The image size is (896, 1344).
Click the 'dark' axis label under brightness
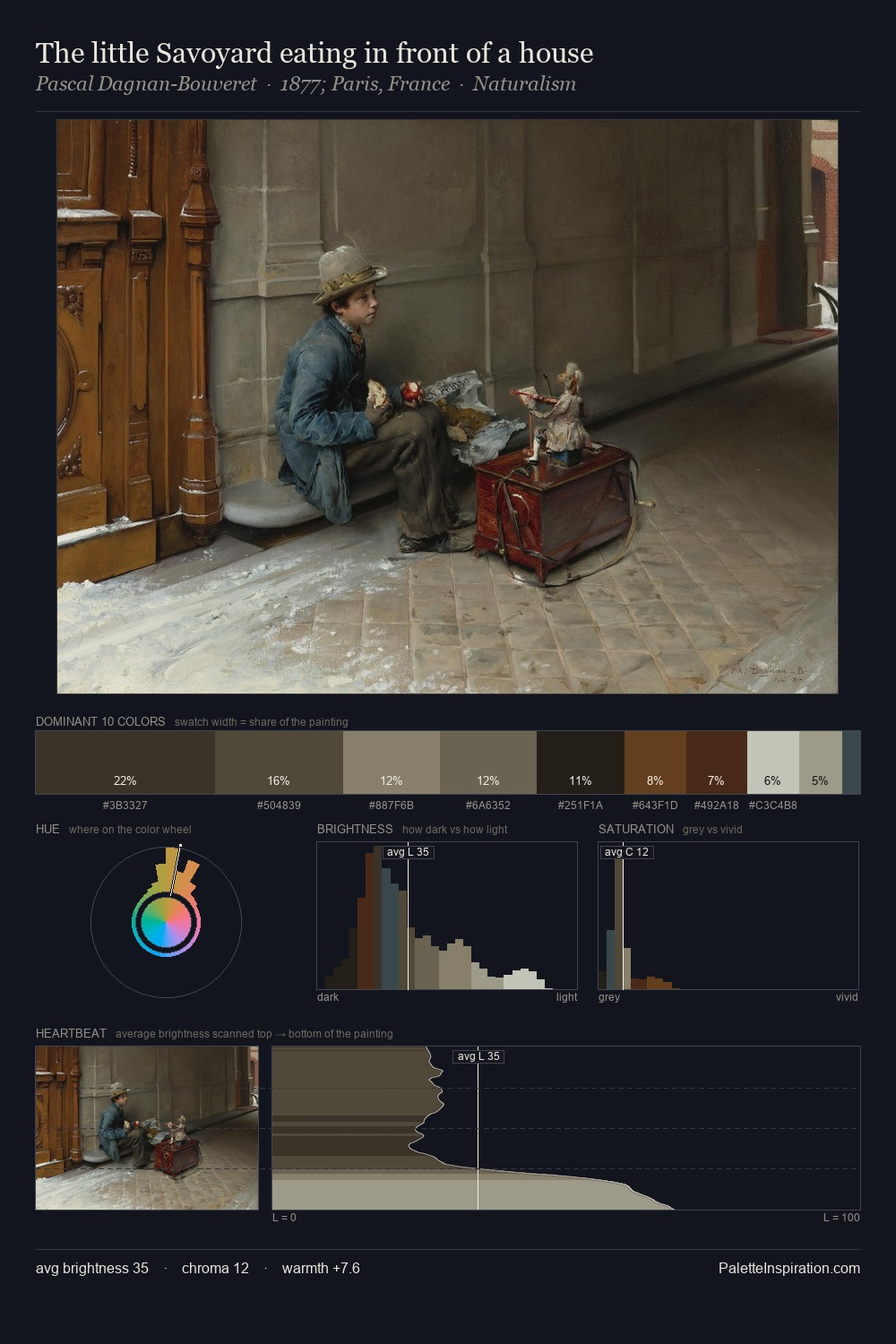328,997
